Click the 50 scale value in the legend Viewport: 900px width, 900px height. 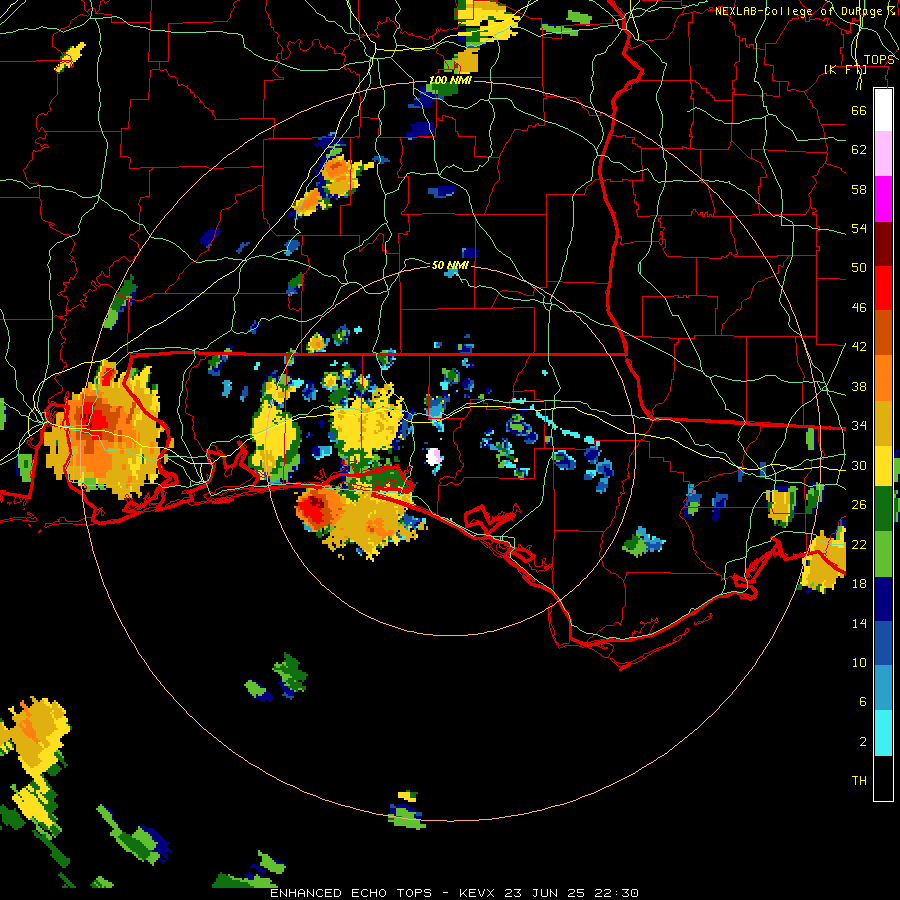coord(859,268)
